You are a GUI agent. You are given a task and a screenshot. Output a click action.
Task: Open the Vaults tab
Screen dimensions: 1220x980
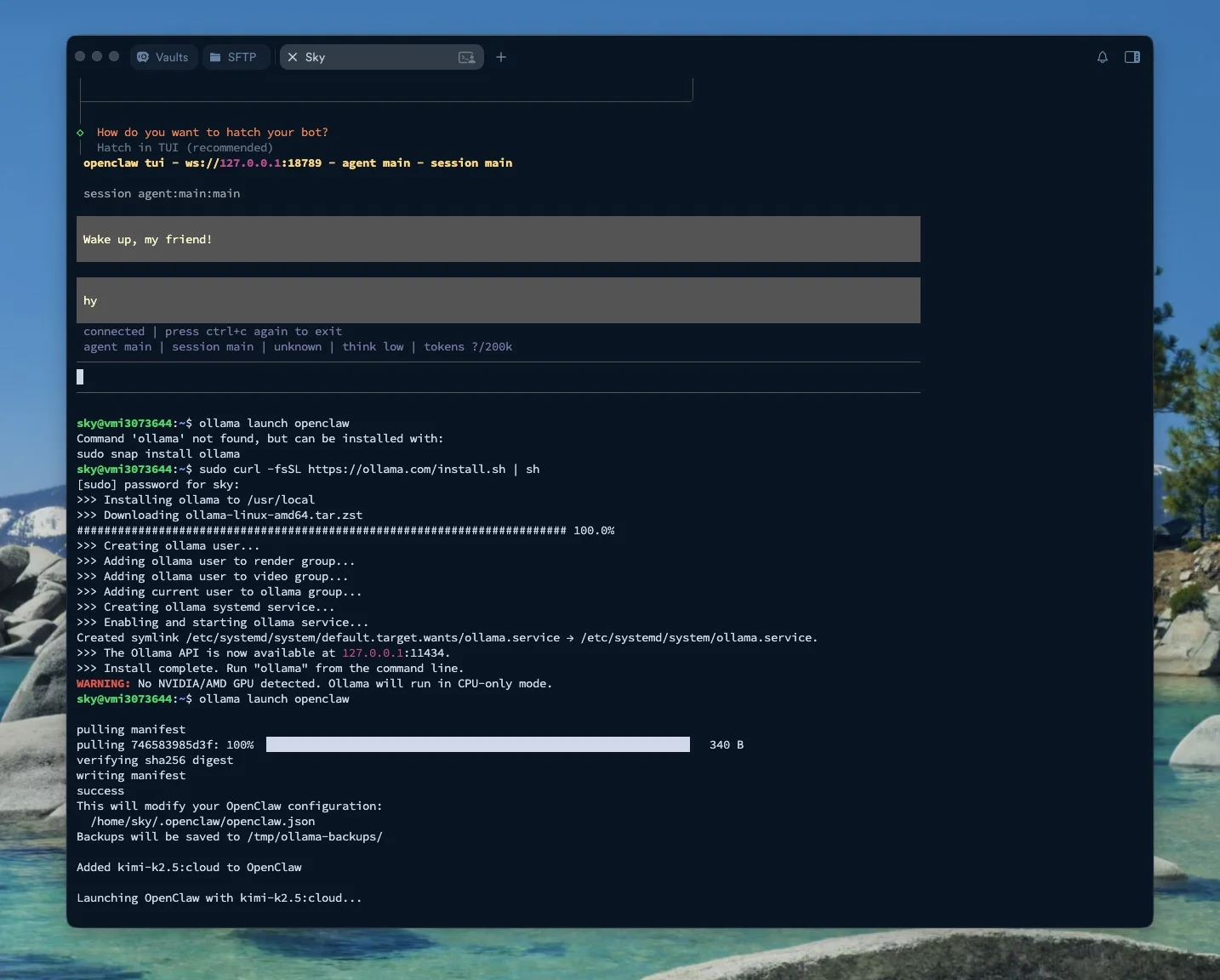pyautogui.click(x=163, y=57)
